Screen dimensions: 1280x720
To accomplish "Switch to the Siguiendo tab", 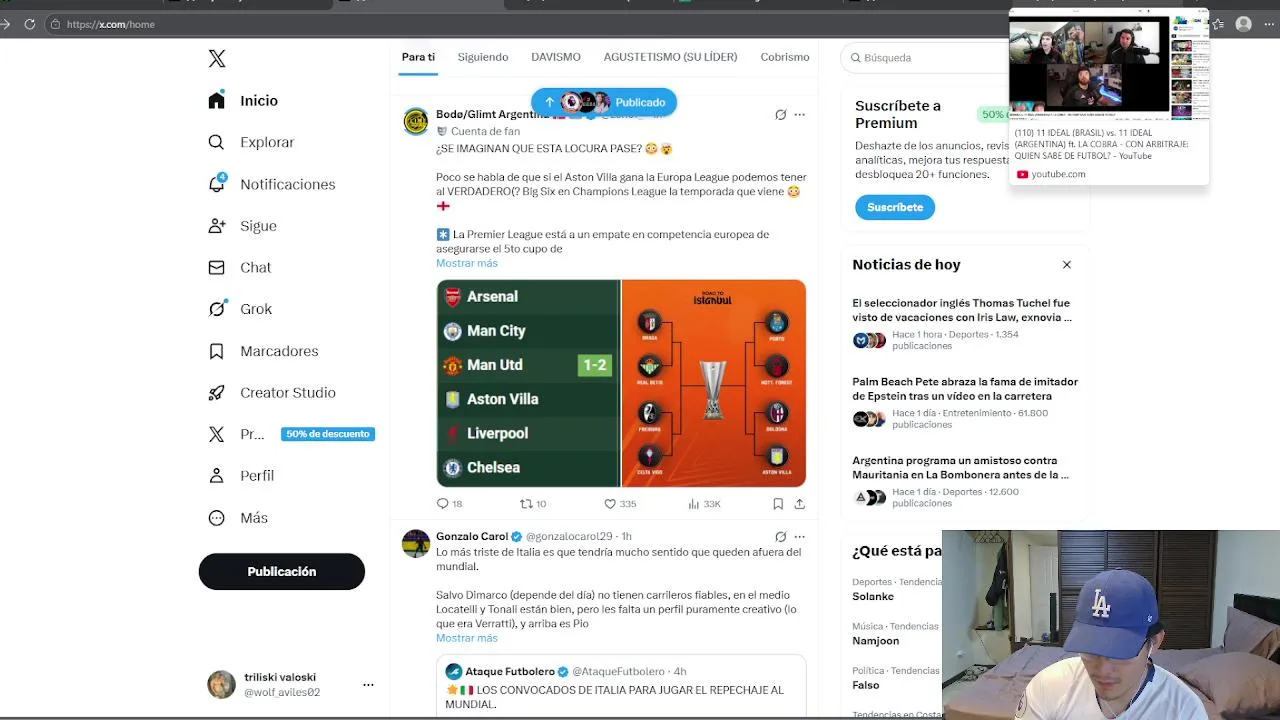I will tap(483, 57).
